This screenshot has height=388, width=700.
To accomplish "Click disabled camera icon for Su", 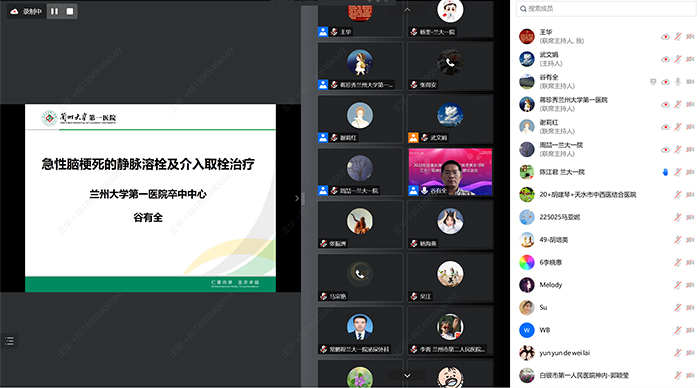I will [x=690, y=308].
